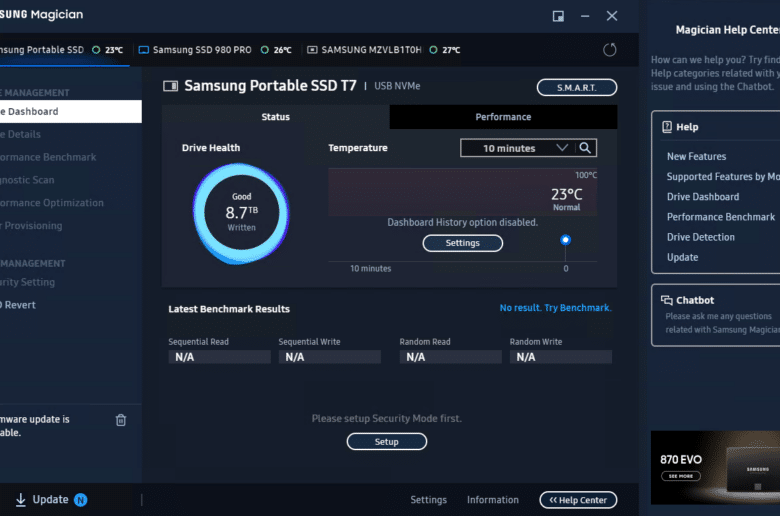Open Drive Detection help topic
780x516 pixels.
[x=700, y=237]
